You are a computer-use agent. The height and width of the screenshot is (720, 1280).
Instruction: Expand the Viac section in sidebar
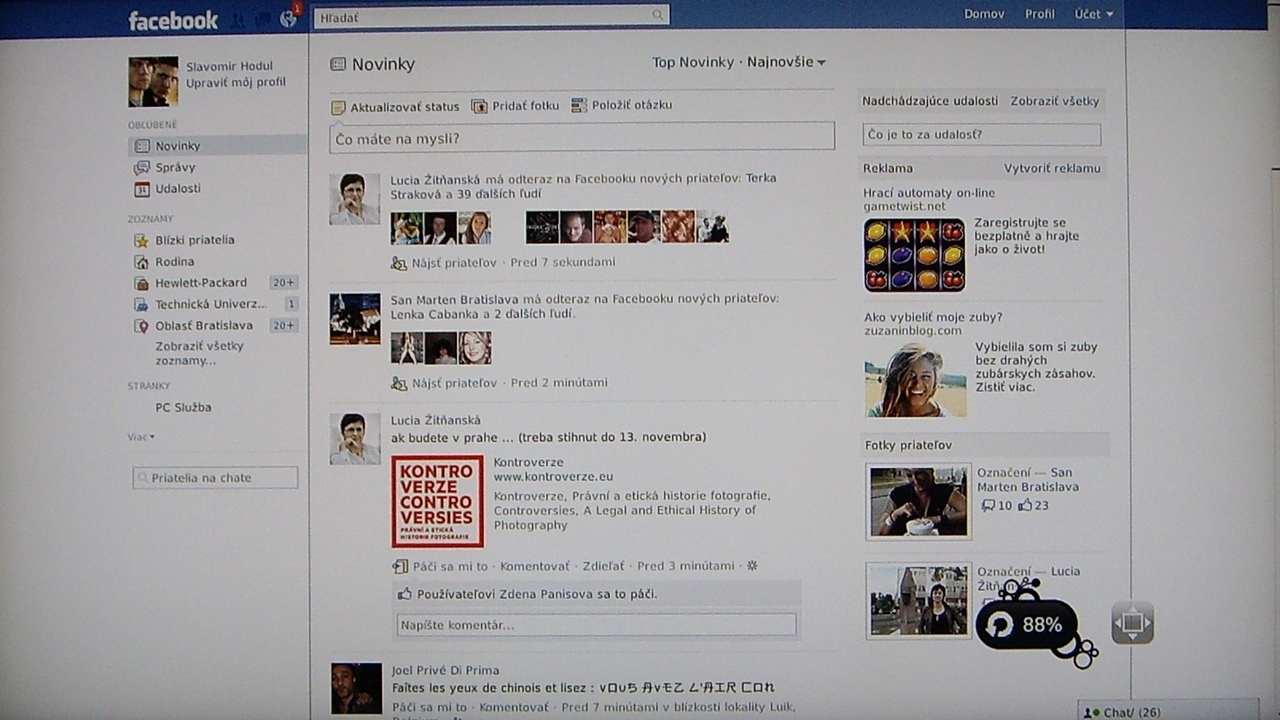coord(141,437)
